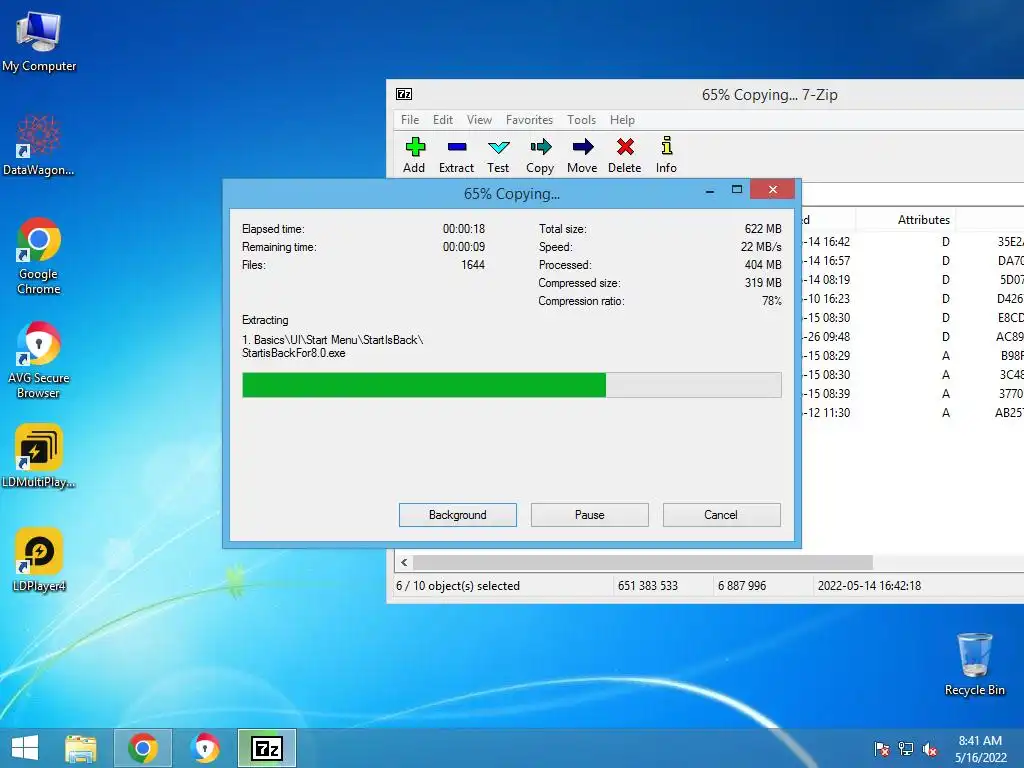Click the 78% compression ratio value
1024x768 pixels.
772,301
